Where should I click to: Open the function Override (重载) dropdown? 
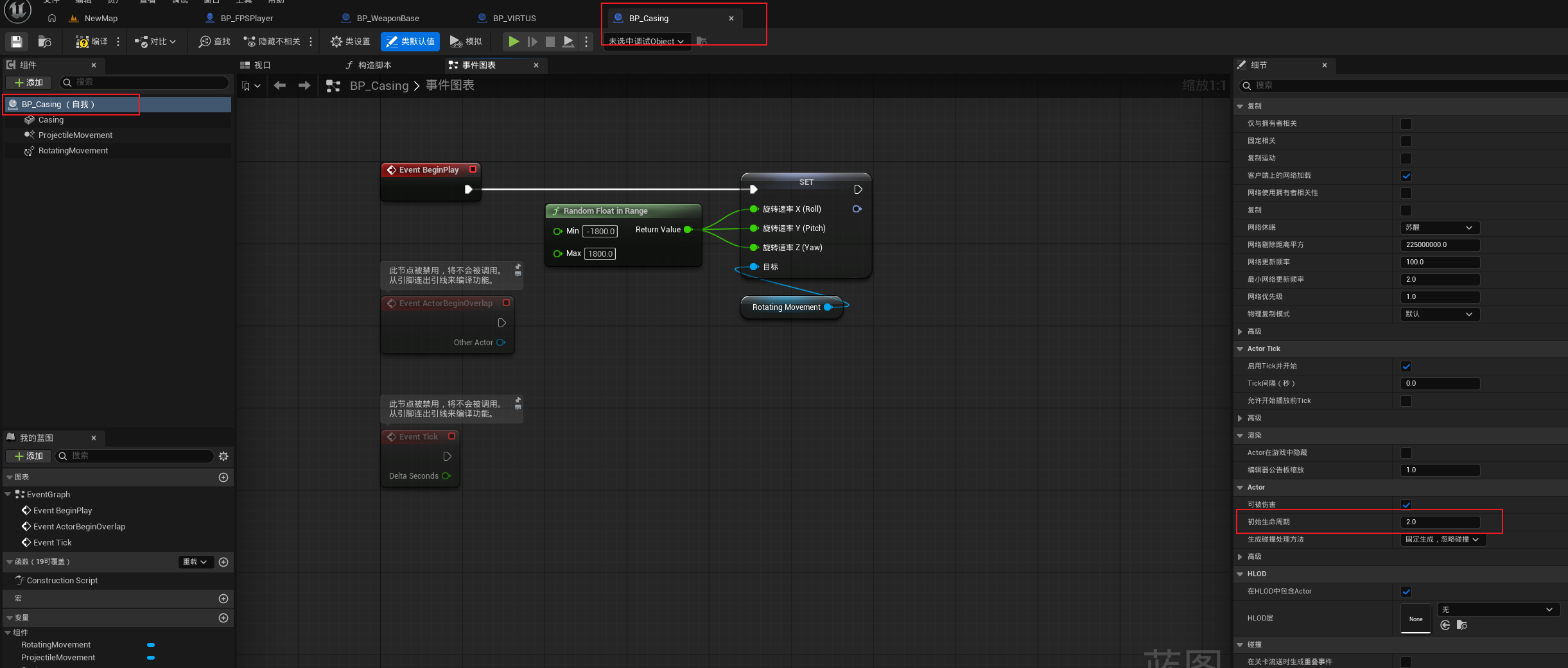click(x=195, y=562)
